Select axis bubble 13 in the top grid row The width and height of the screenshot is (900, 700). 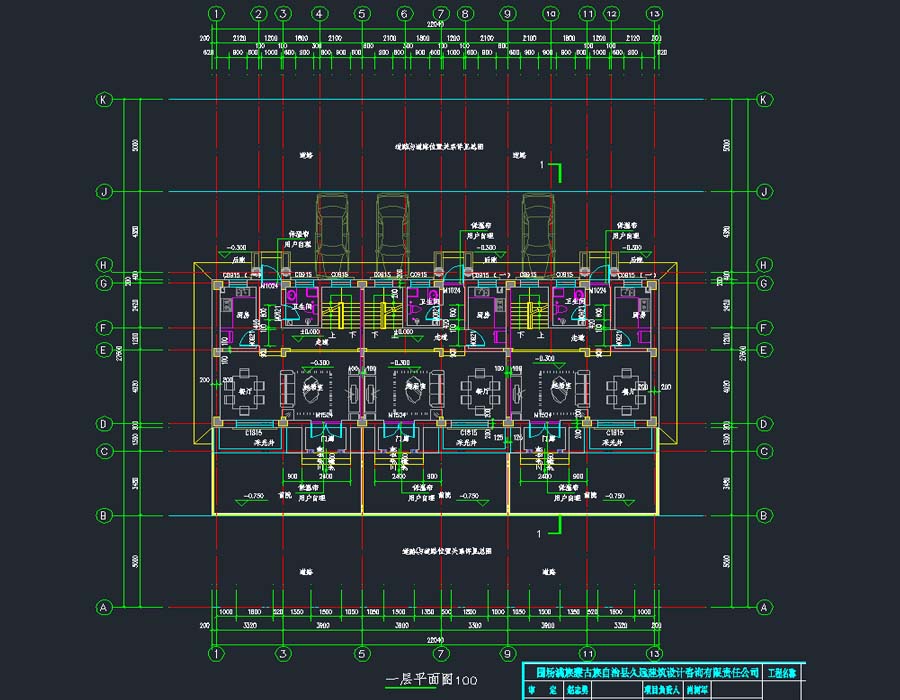click(x=654, y=14)
